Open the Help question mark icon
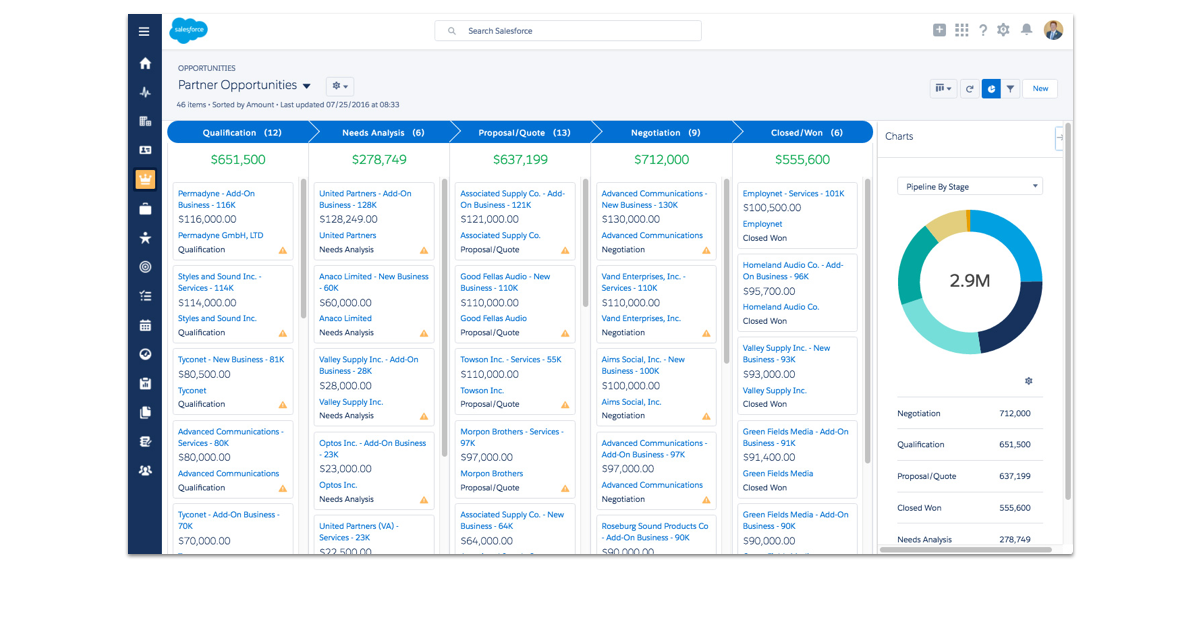Viewport: 1200px width, 640px height. coord(983,30)
